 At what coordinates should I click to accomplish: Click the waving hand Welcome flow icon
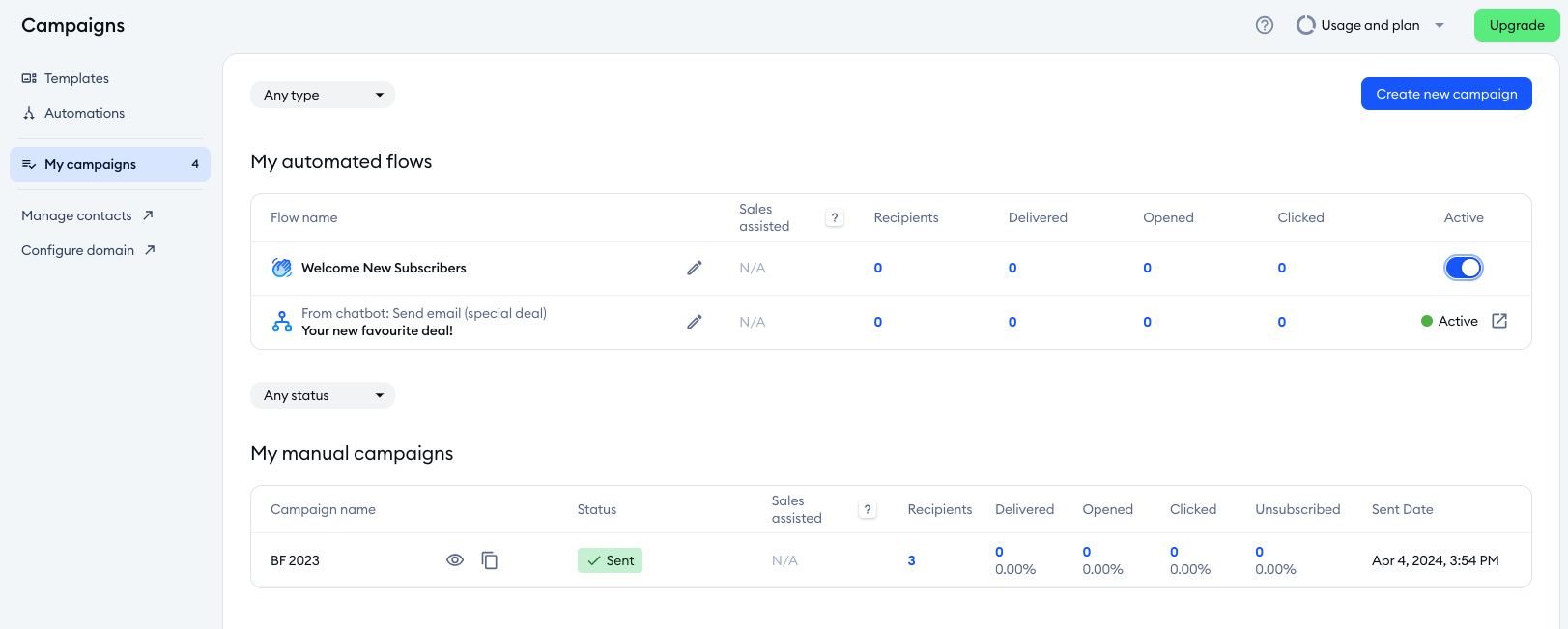[x=281, y=268]
